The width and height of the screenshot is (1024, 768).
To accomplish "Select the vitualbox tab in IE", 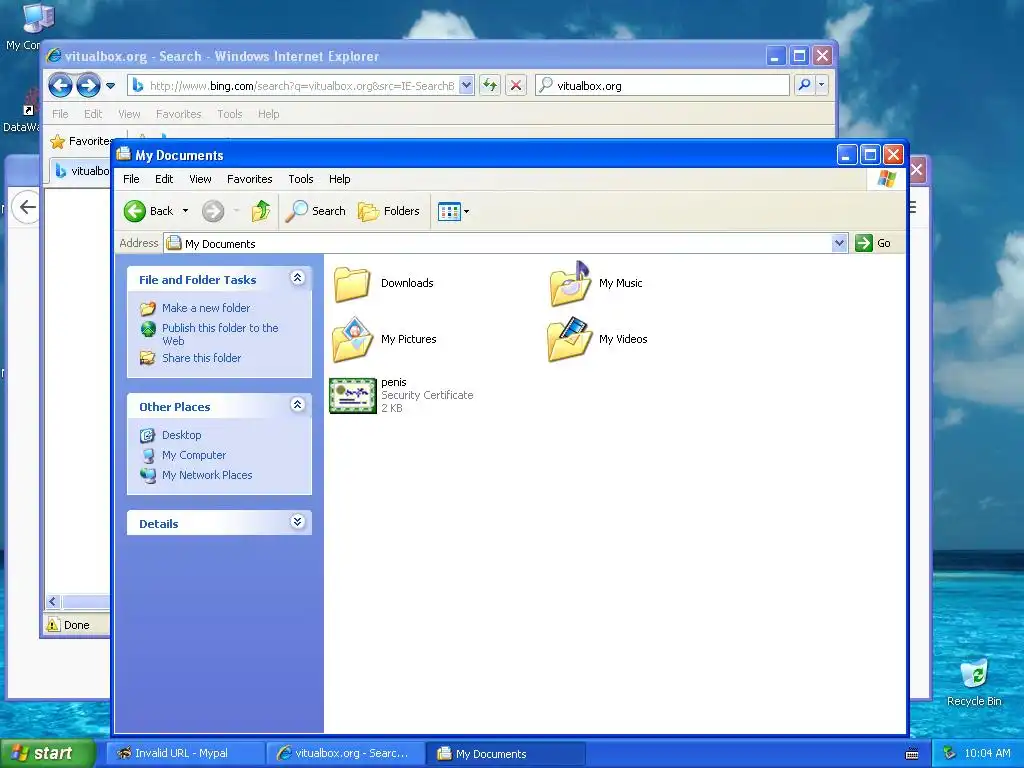I will [82, 171].
